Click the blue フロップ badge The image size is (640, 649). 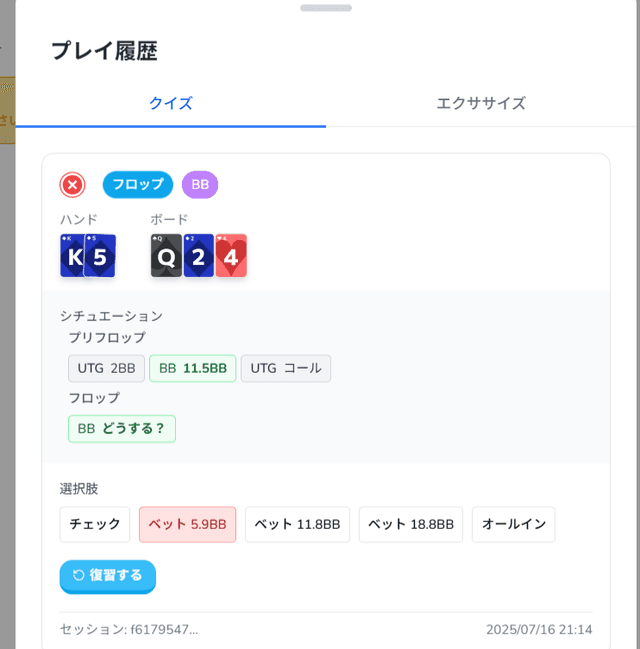[x=138, y=185]
